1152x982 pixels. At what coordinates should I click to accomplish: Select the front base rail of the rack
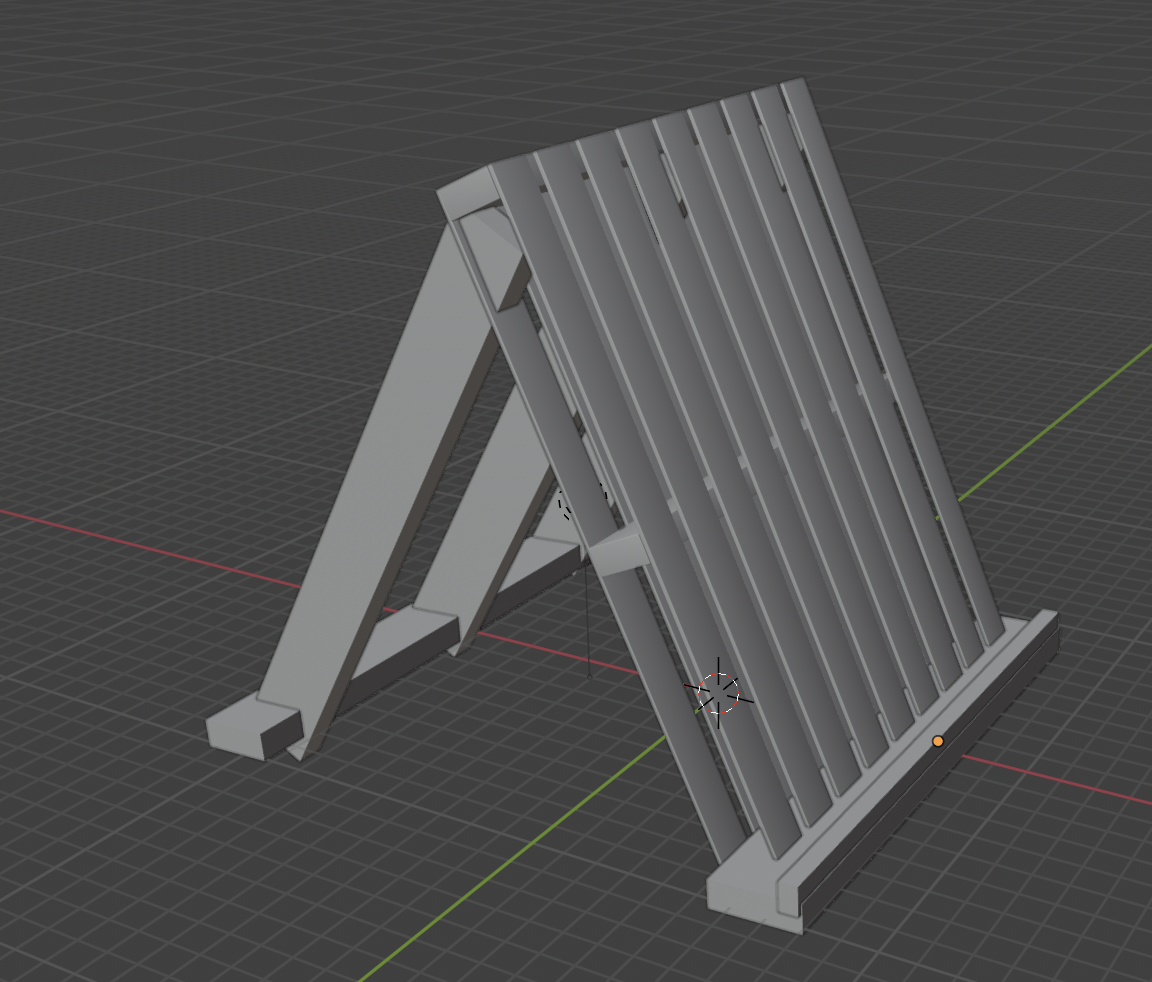pyautogui.click(x=889, y=779)
